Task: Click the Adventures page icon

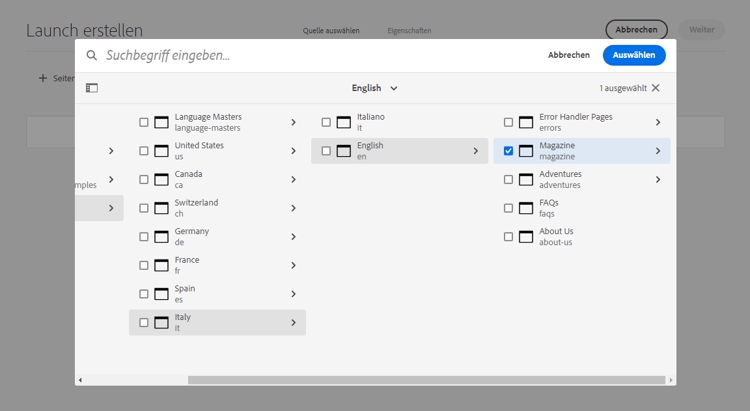Action: (526, 180)
